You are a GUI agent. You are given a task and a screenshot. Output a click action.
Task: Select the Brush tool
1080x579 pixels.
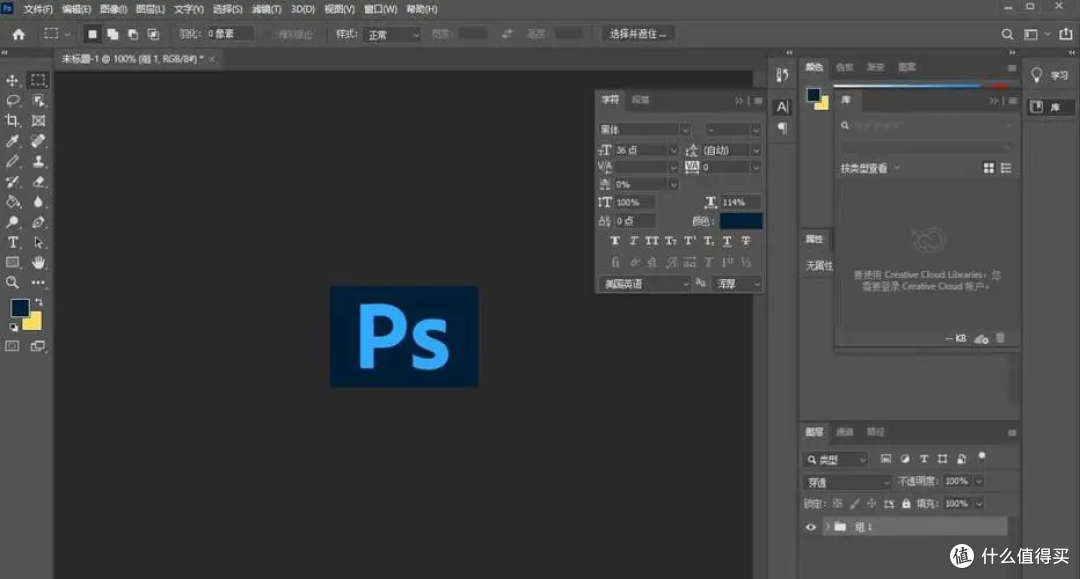[x=12, y=162]
